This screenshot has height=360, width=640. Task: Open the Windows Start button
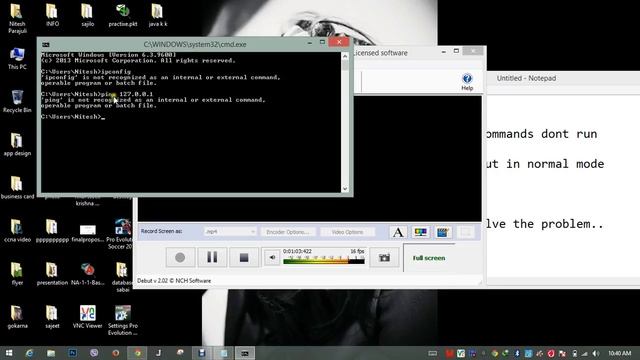9,353
